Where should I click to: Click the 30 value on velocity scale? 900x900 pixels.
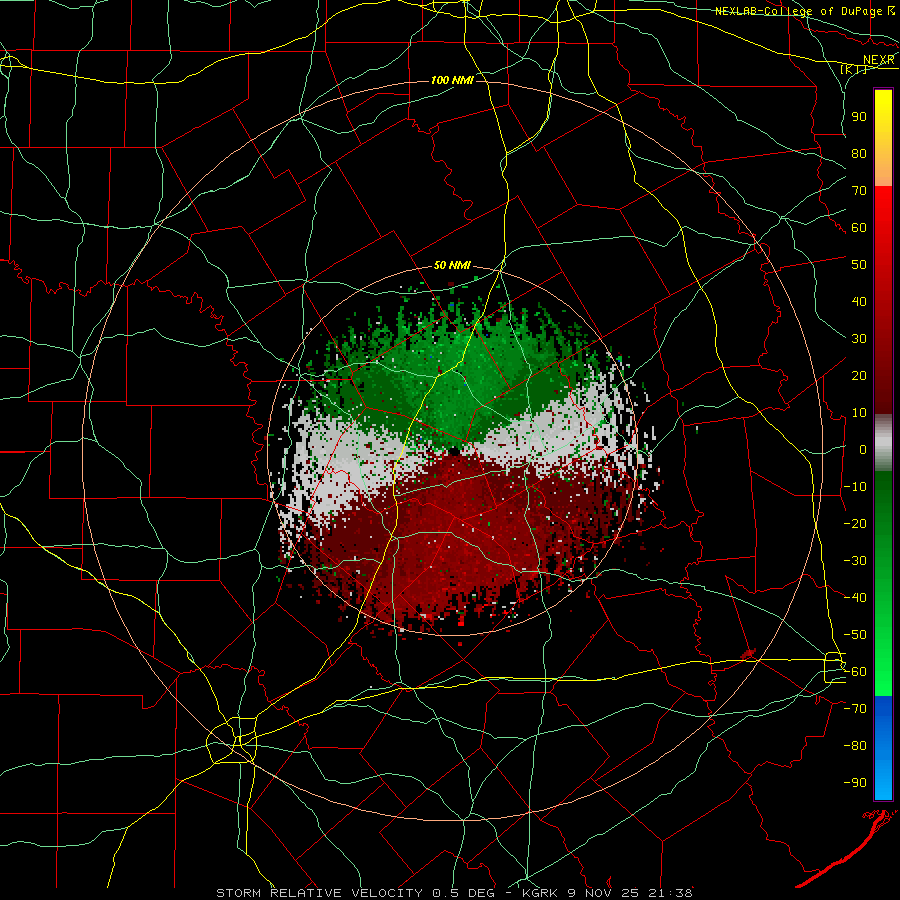tap(859, 339)
